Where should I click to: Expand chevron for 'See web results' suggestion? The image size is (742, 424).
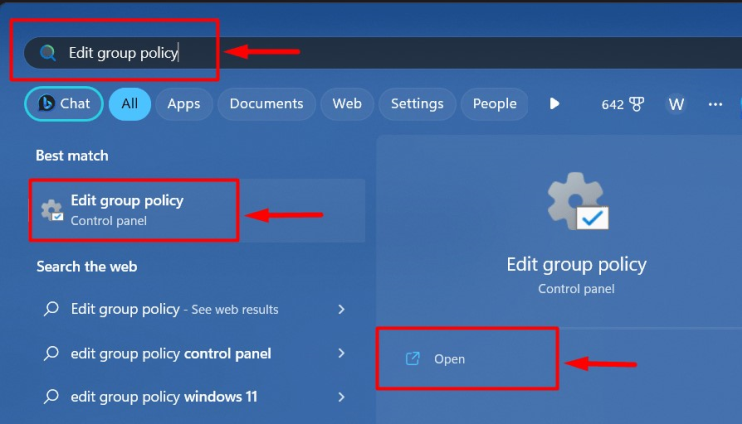pyautogui.click(x=341, y=309)
